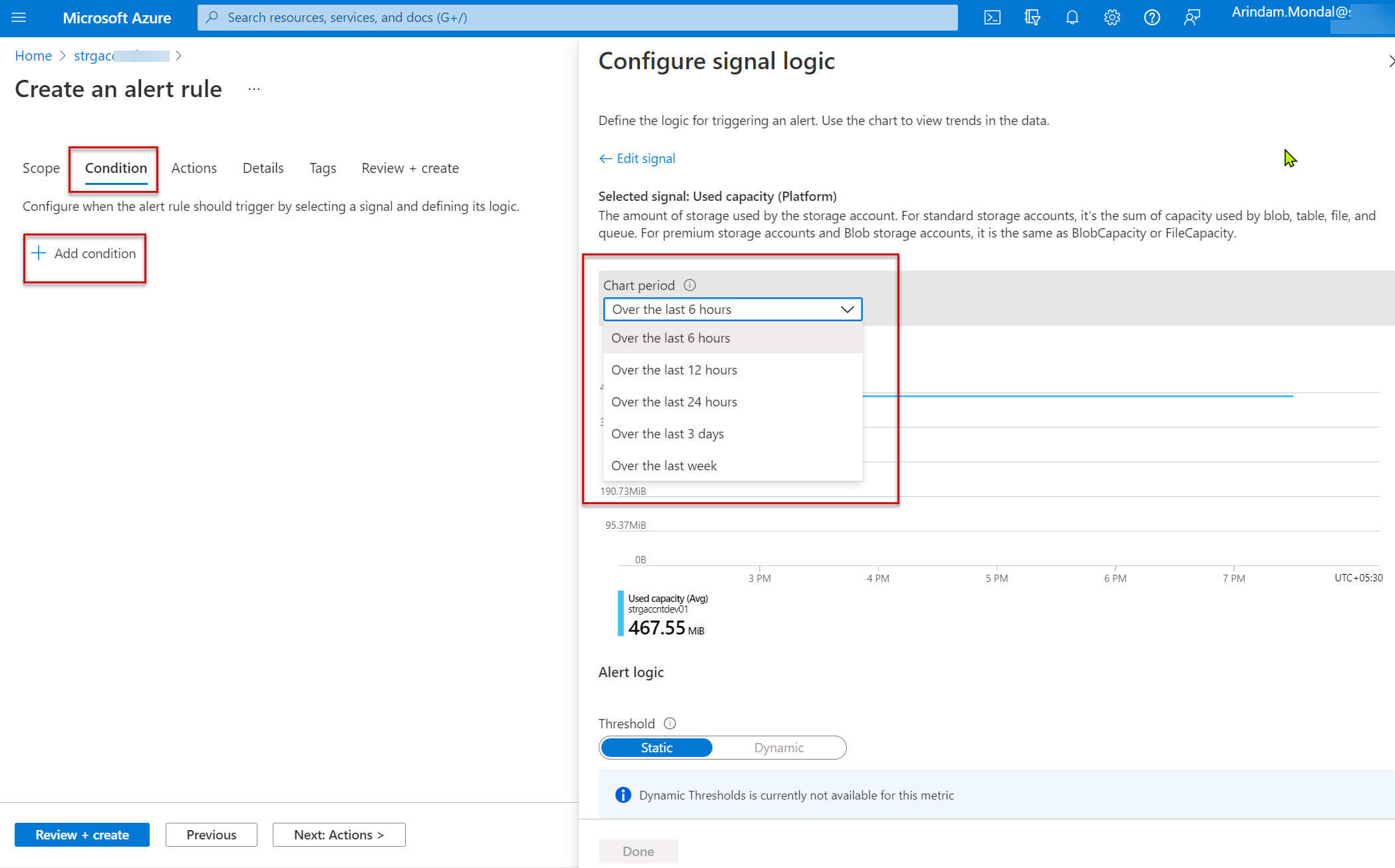This screenshot has height=868, width=1395.
Task: Choose Over the last week option
Action: [x=663, y=466]
